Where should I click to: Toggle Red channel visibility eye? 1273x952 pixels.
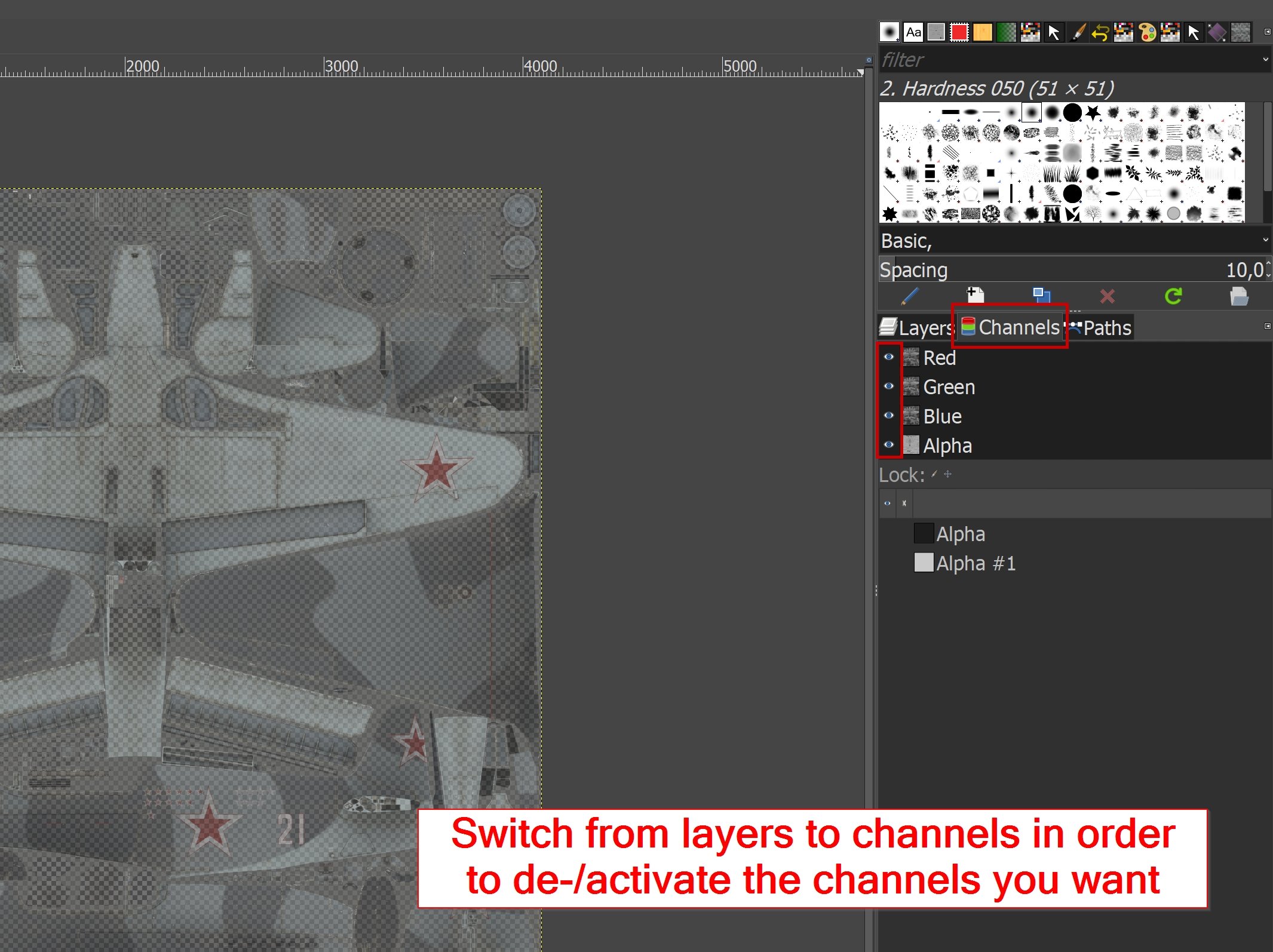tap(889, 357)
